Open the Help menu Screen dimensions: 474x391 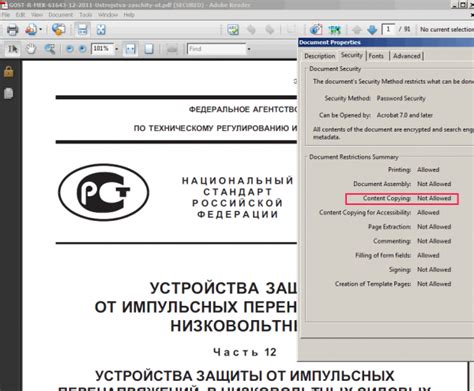tap(129, 15)
